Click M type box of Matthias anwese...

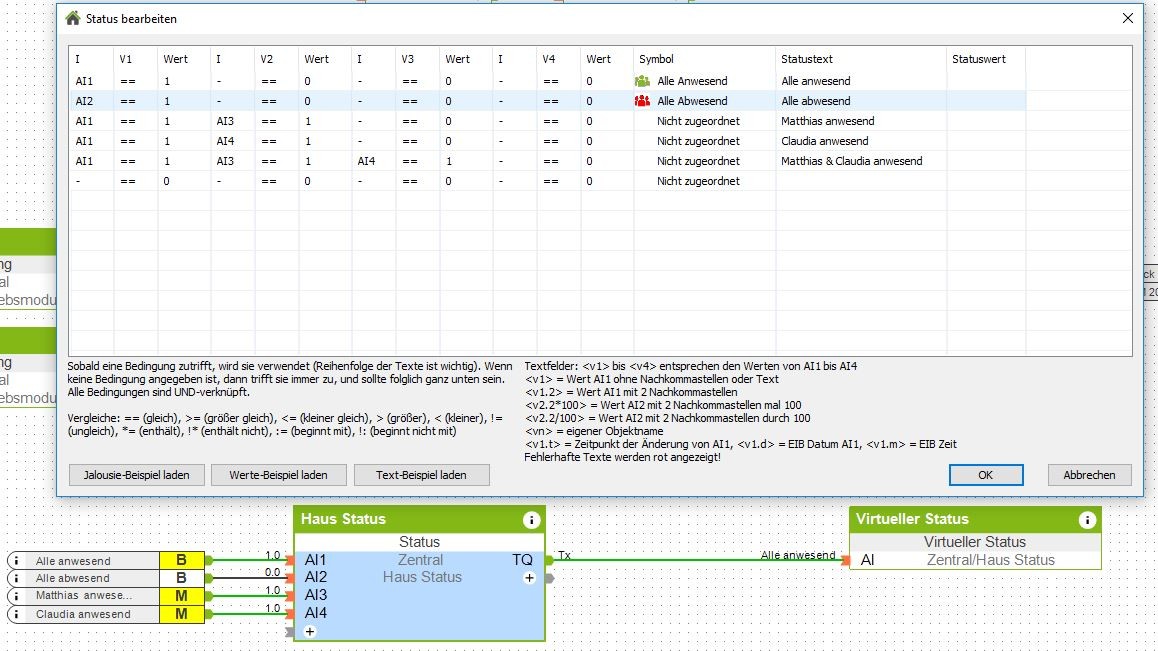[x=182, y=596]
